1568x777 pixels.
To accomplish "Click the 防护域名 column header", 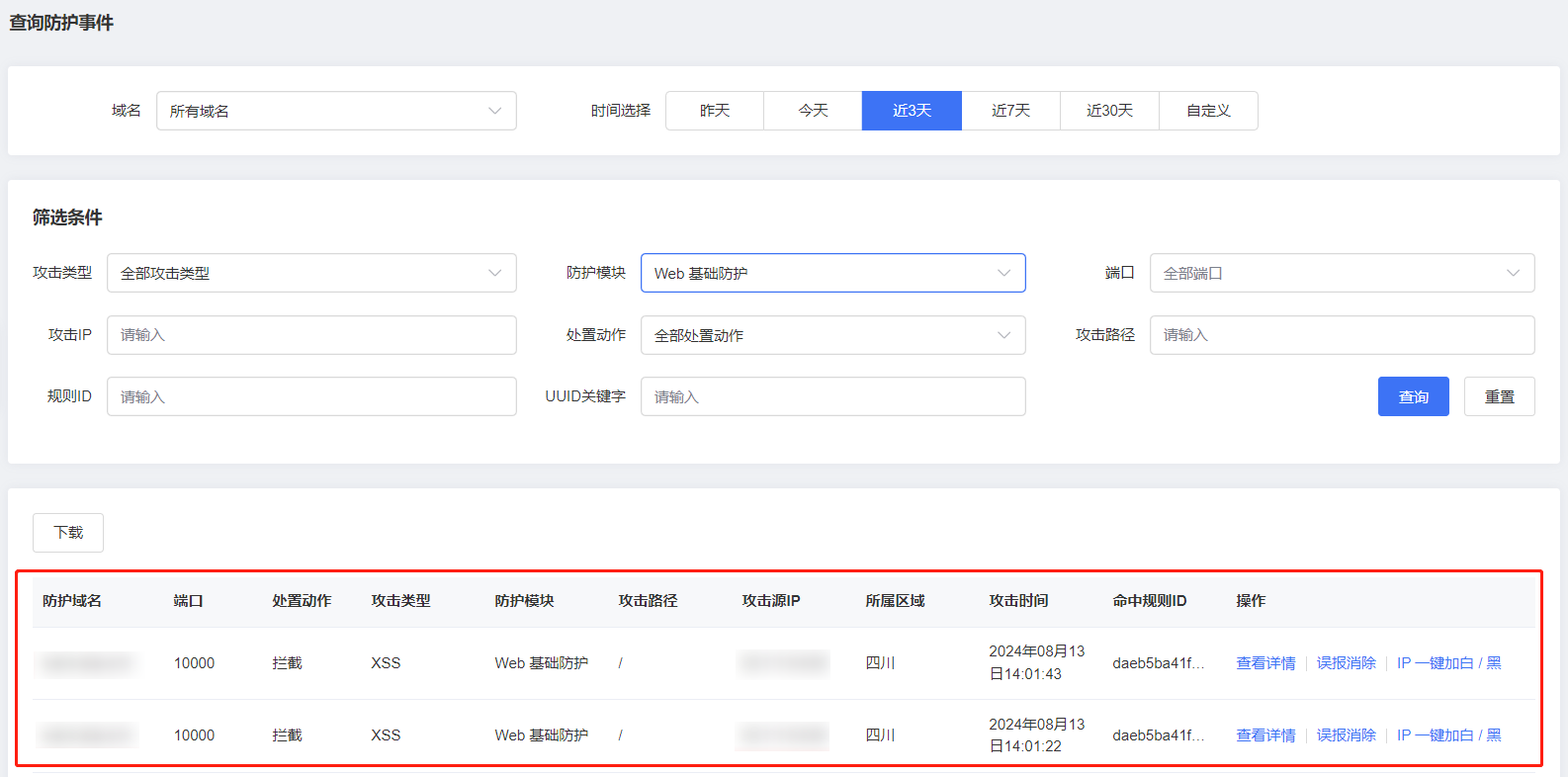I will coord(72,601).
